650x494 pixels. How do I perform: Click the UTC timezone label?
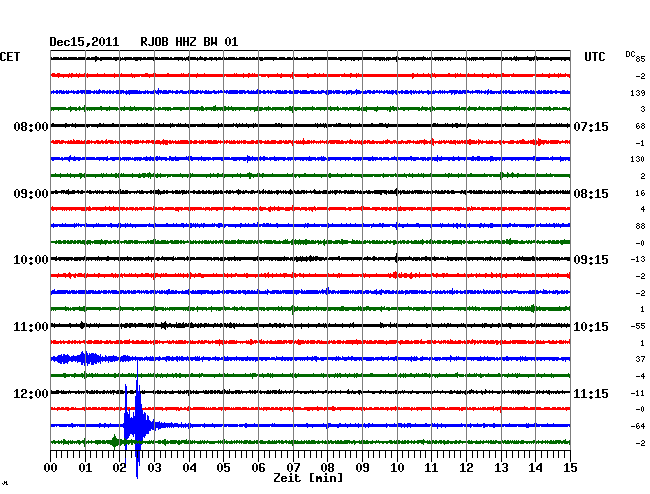tap(595, 57)
